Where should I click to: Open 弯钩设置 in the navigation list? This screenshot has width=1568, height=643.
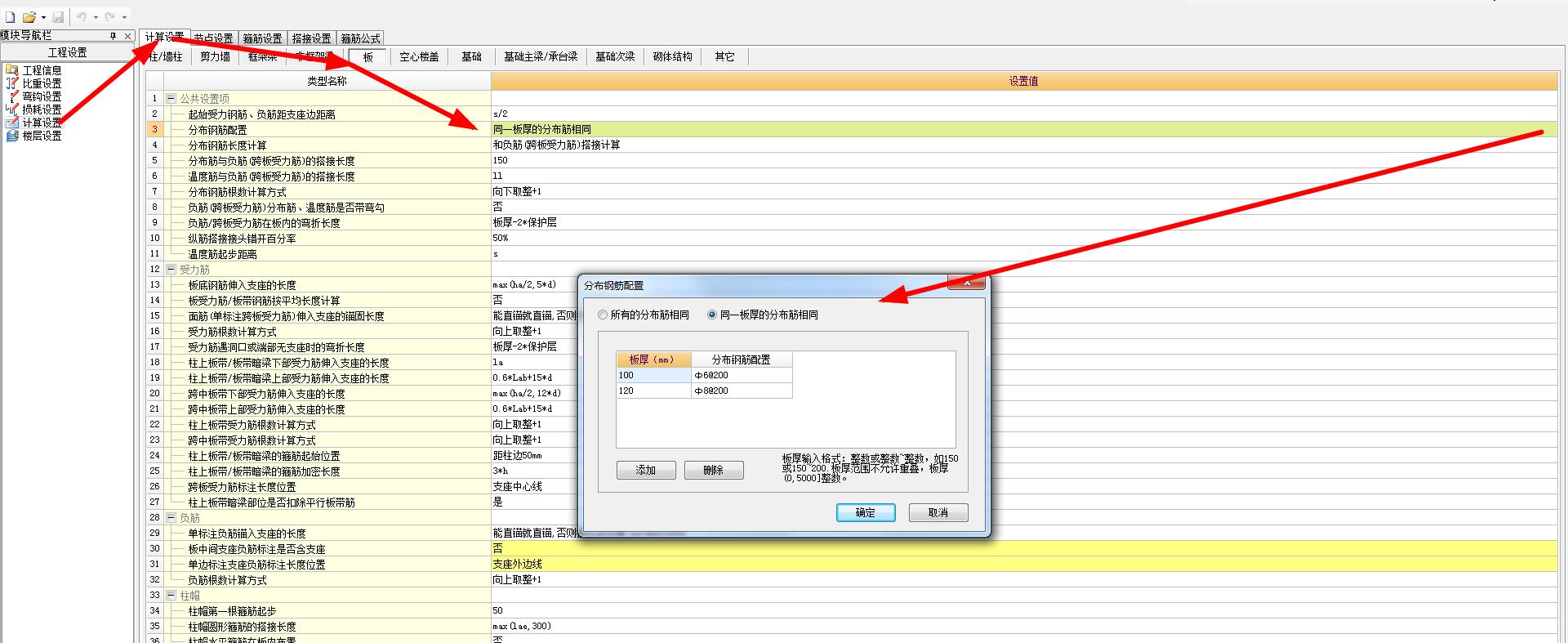41,97
